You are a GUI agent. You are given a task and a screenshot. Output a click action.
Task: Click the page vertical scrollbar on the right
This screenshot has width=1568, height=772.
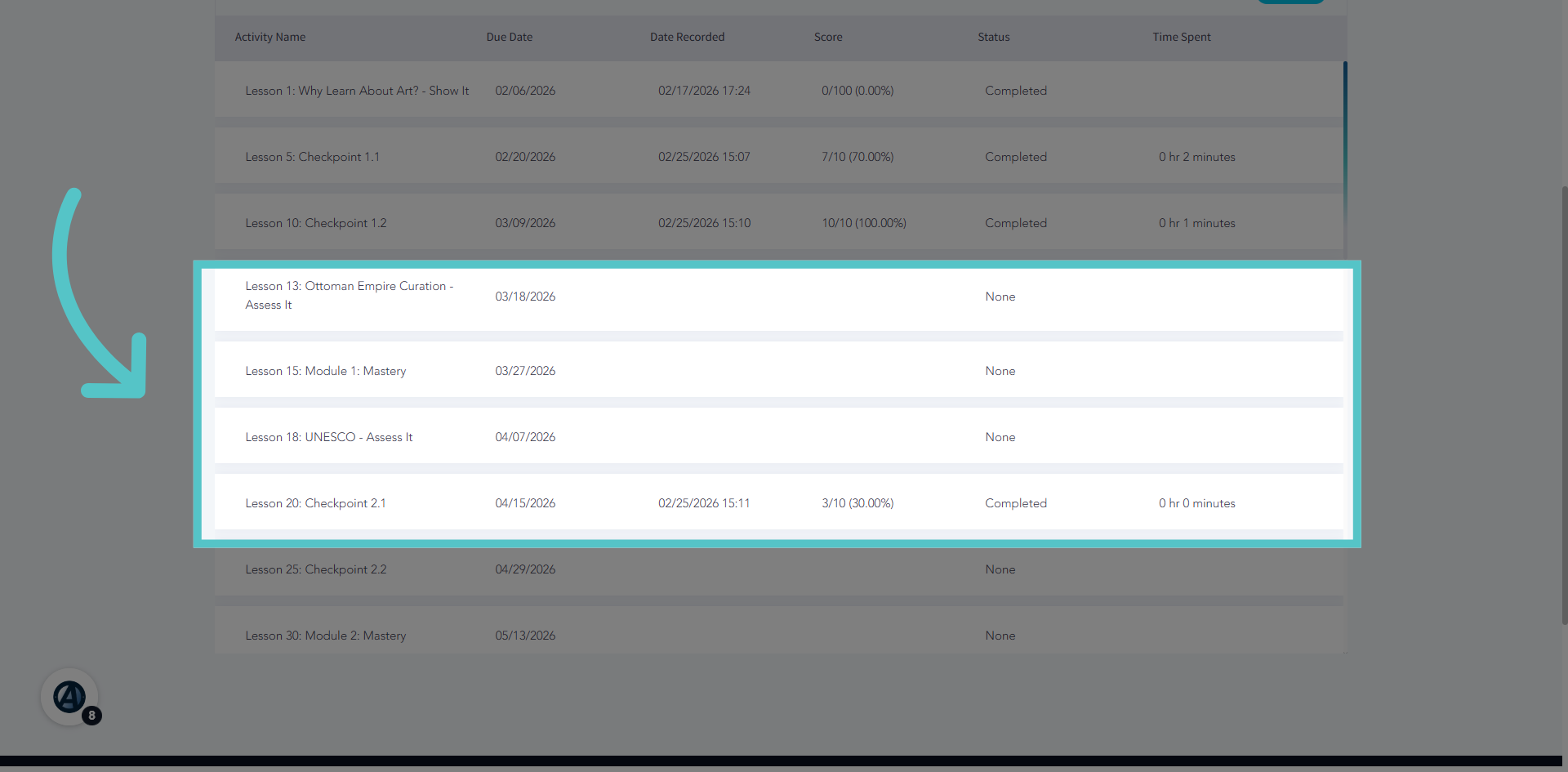point(1564,404)
